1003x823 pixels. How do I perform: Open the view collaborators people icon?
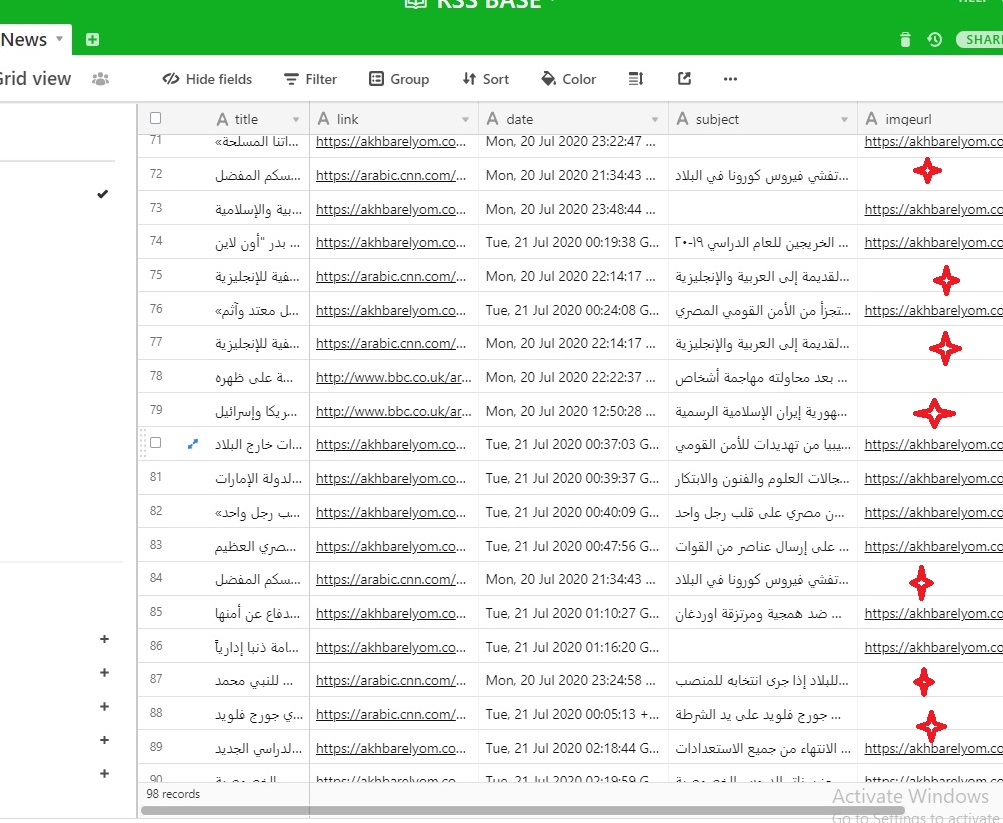tap(100, 79)
